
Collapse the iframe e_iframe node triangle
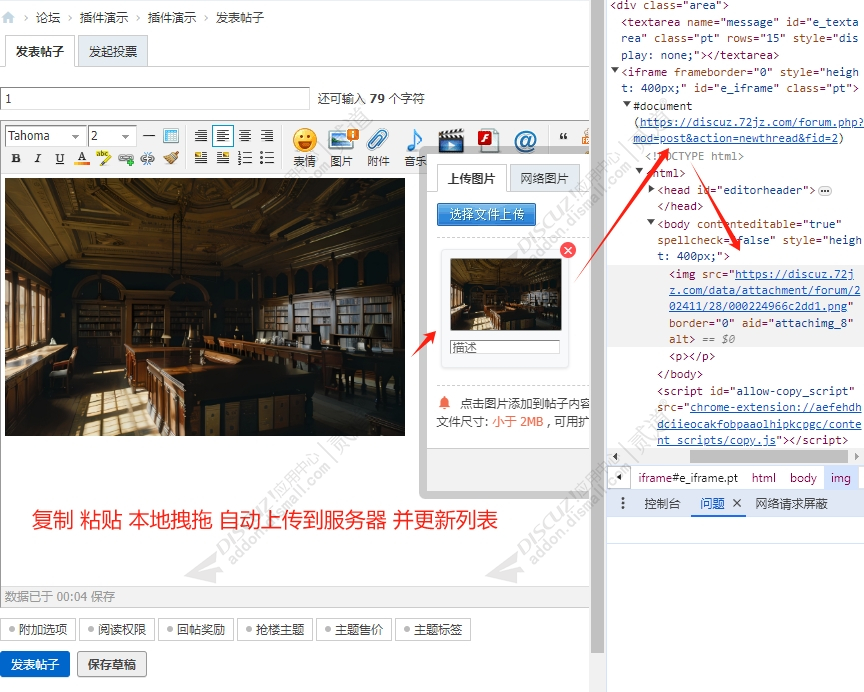click(x=615, y=71)
